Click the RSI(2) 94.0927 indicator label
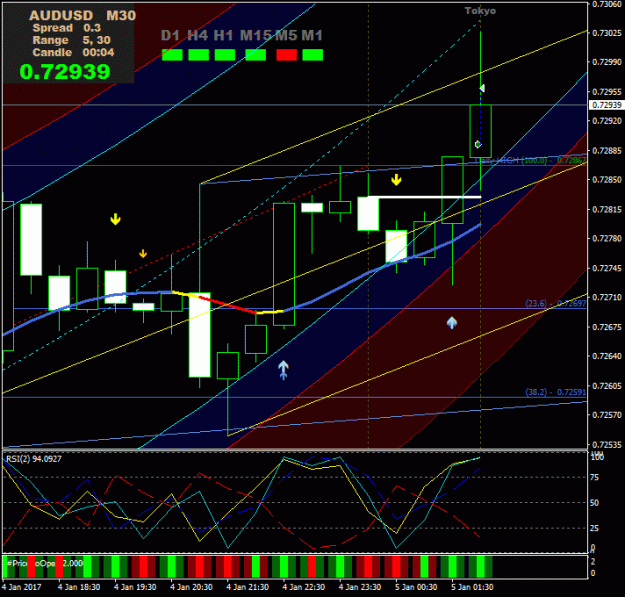Screen dimensions: 625x597 pyautogui.click(x=34, y=459)
